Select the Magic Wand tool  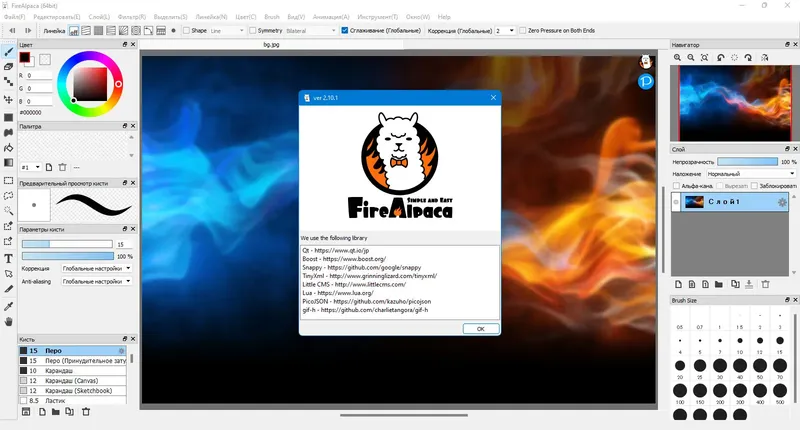pyautogui.click(x=8, y=211)
